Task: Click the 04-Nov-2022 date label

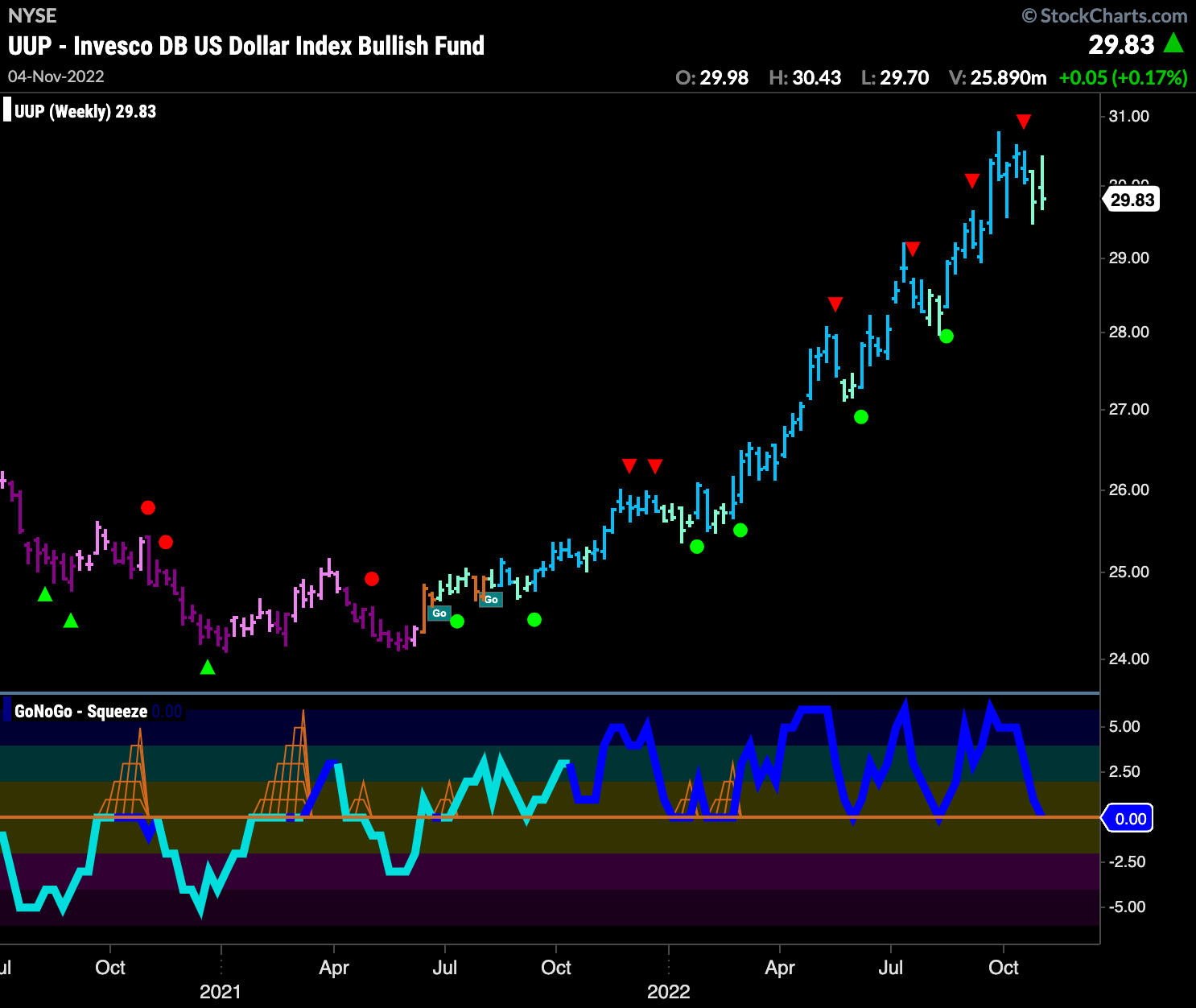Action: coord(56,76)
